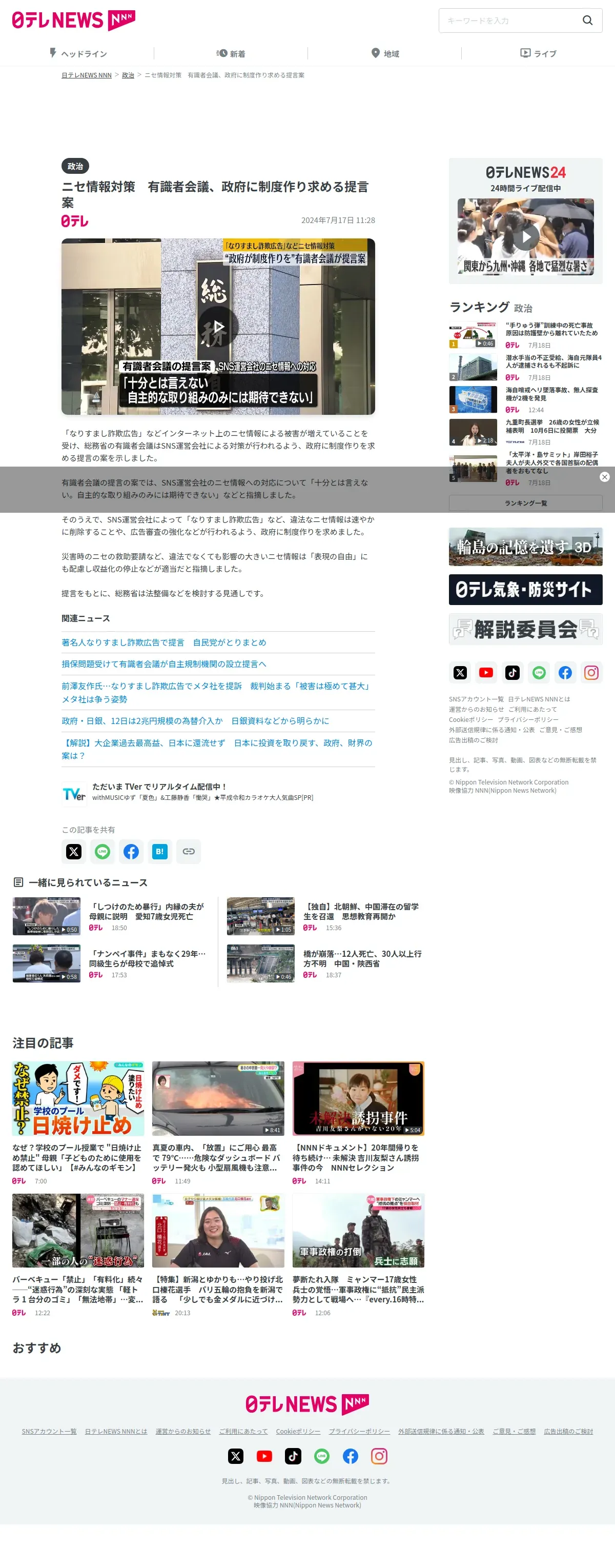Open ranking thumbnail for 潜水手当 story
The image size is (615, 1568).
(x=473, y=367)
